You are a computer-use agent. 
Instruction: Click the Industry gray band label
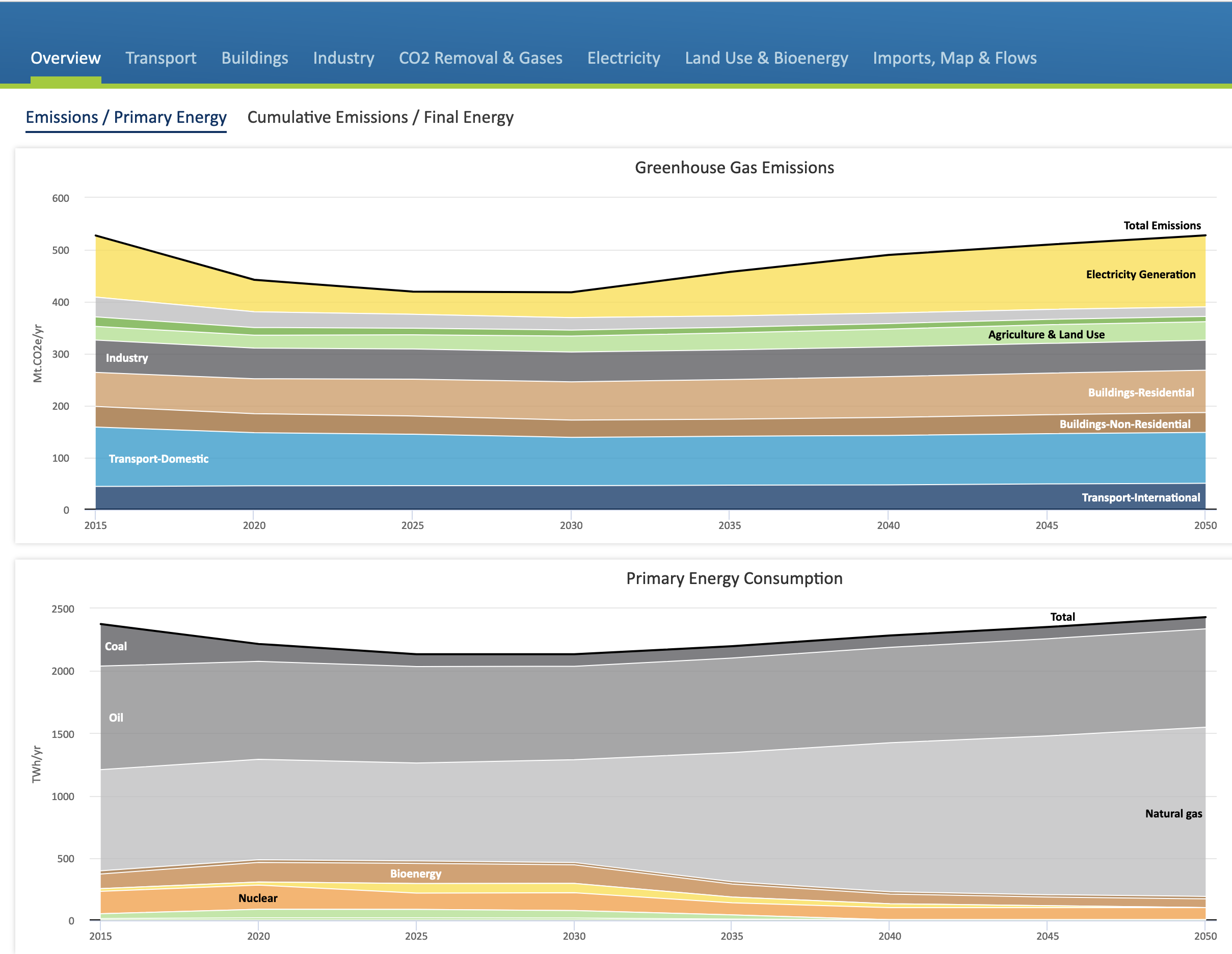127,358
